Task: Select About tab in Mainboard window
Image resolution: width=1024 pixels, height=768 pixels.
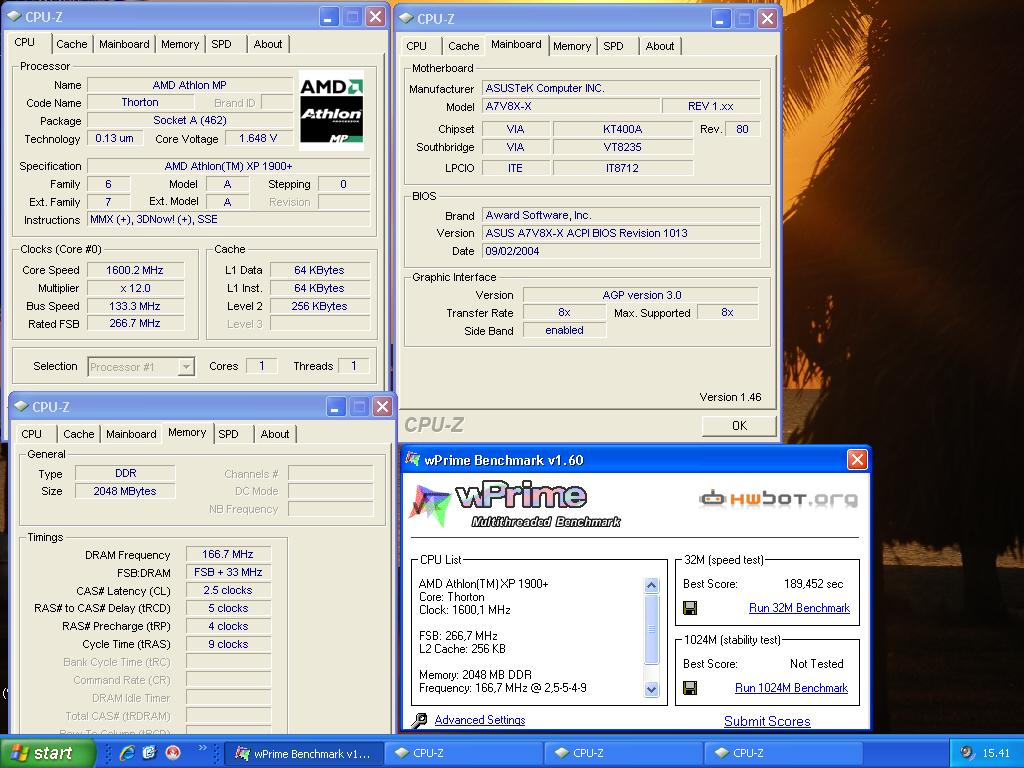Action: (x=660, y=46)
